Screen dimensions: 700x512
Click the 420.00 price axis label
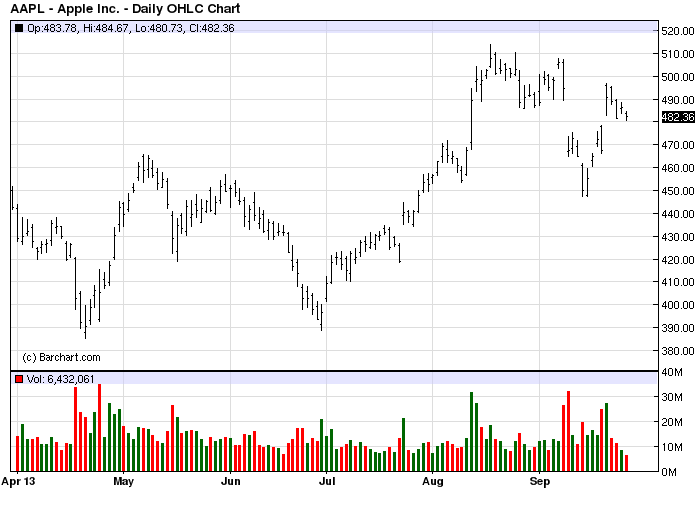pyautogui.click(x=678, y=260)
